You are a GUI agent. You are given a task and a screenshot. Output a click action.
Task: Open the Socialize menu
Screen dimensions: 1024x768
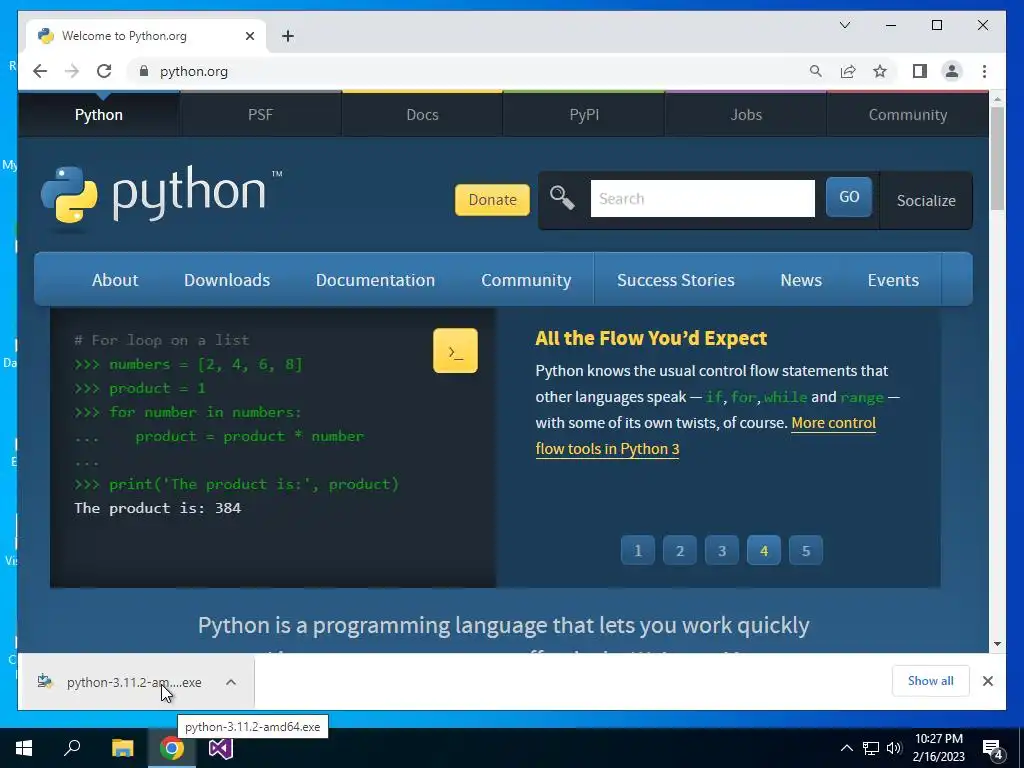click(926, 200)
